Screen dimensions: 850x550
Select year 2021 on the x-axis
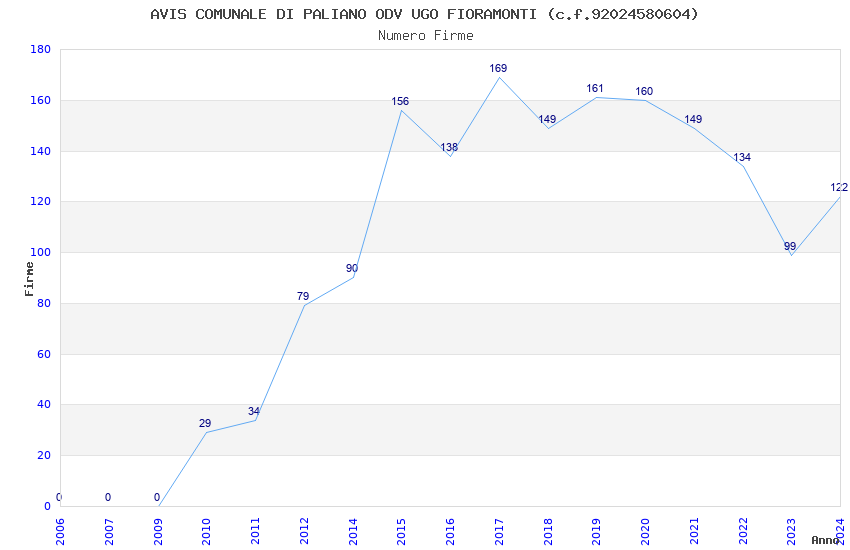(x=694, y=531)
